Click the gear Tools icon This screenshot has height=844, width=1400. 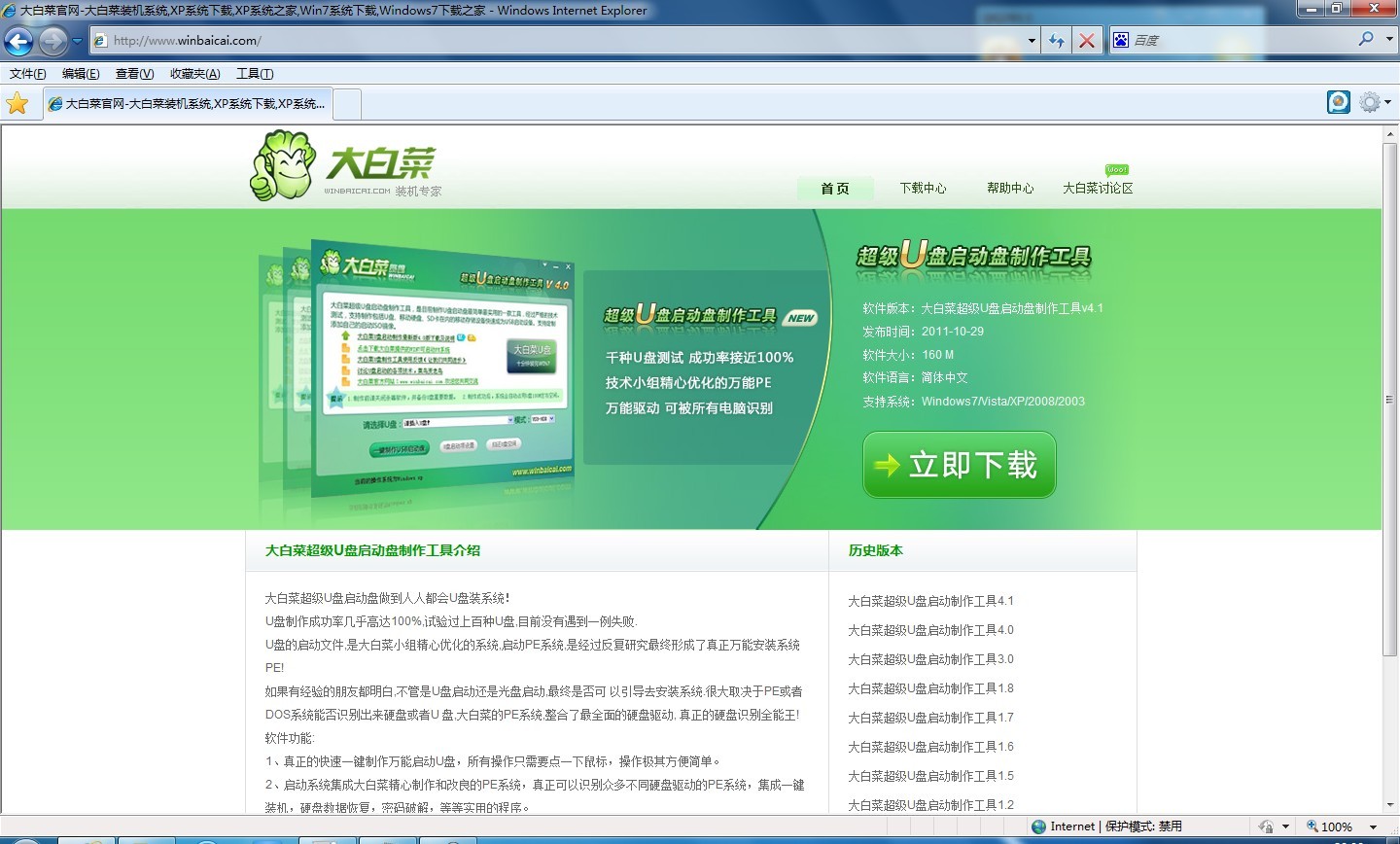[1369, 102]
